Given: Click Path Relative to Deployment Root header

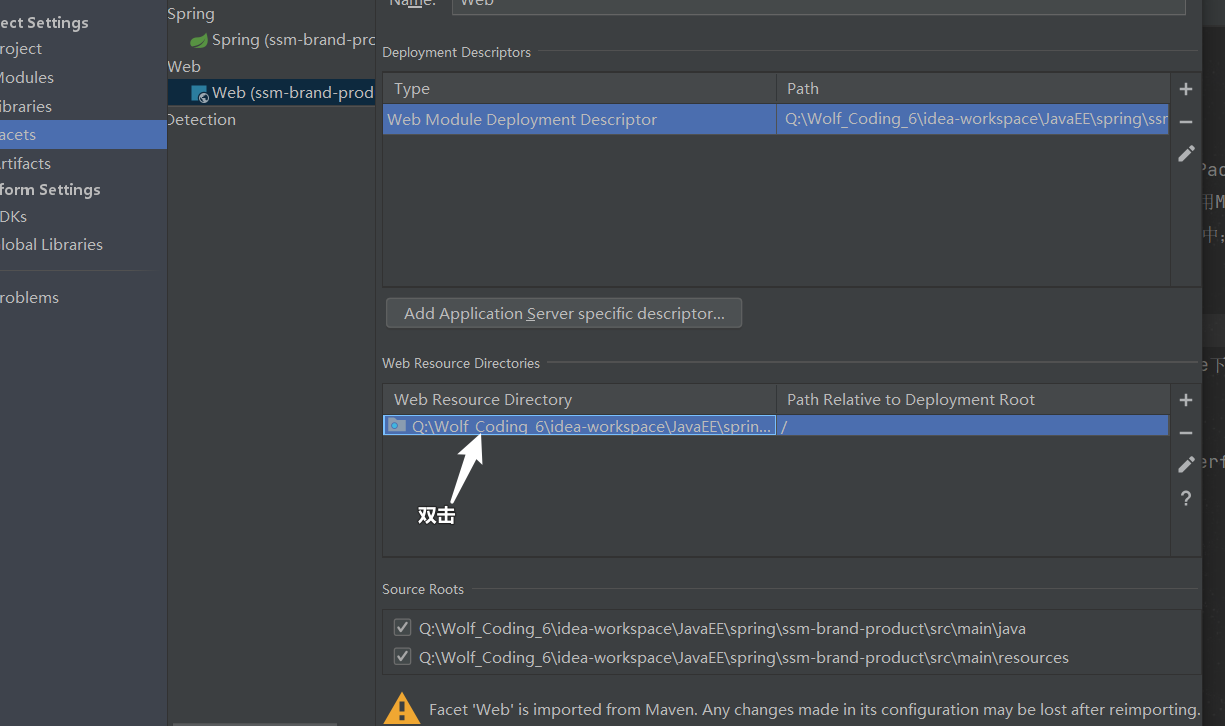Looking at the screenshot, I should click(x=973, y=399).
